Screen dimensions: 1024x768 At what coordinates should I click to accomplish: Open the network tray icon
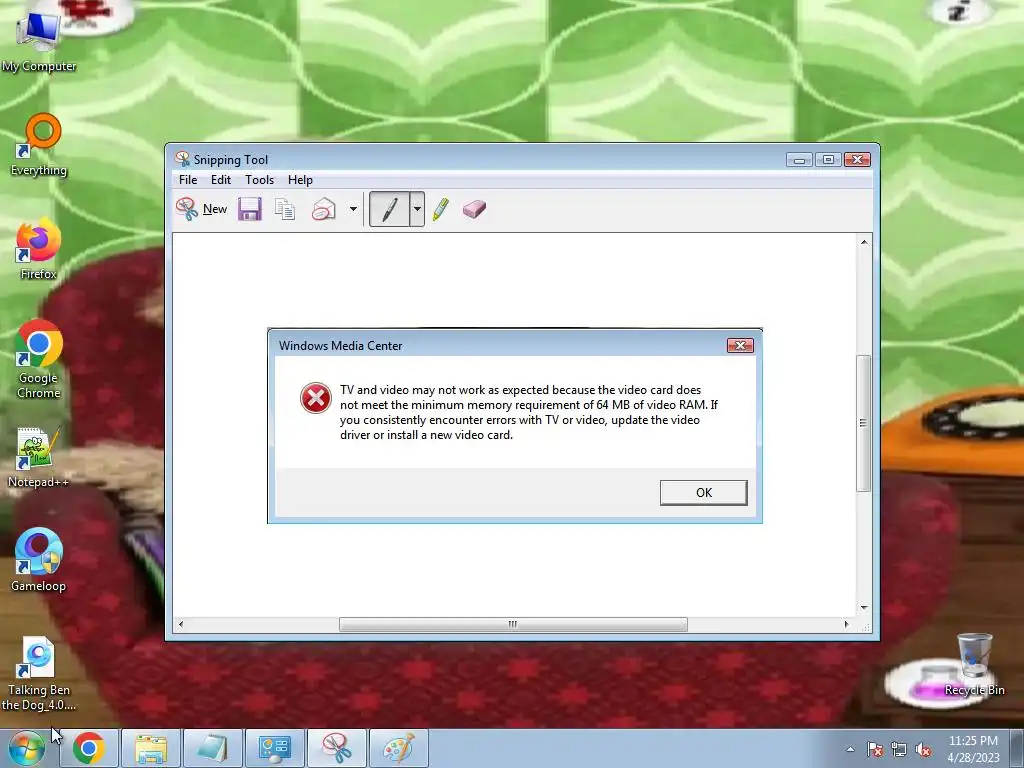click(x=899, y=750)
